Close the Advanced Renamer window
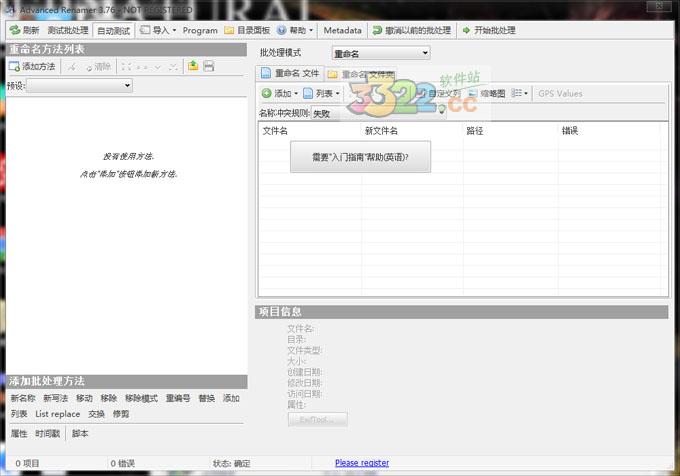680x476 pixels. click(x=659, y=6)
